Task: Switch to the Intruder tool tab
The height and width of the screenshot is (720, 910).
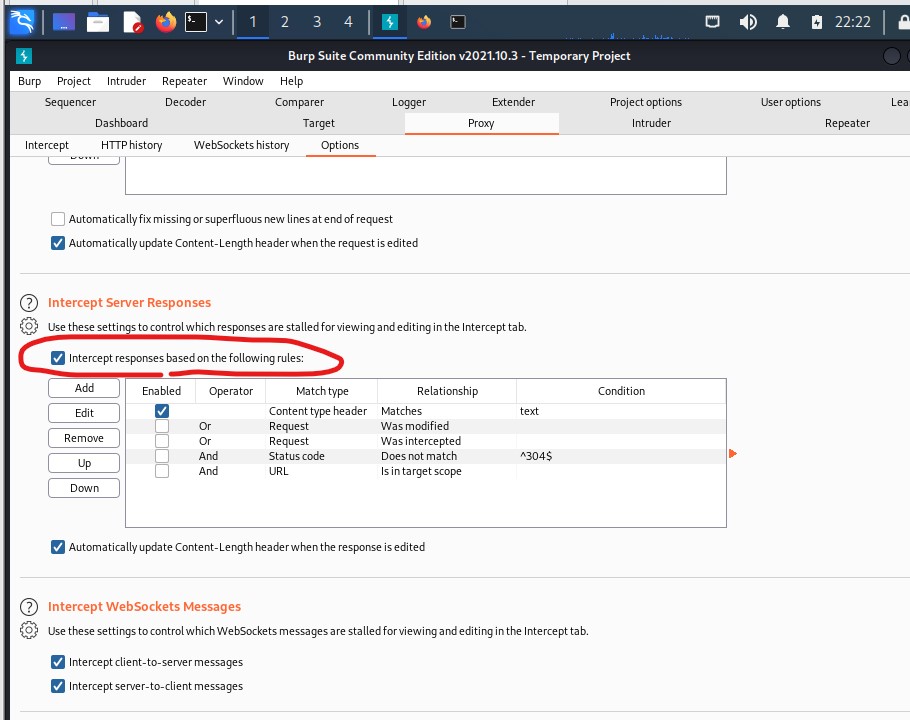Action: (x=651, y=123)
